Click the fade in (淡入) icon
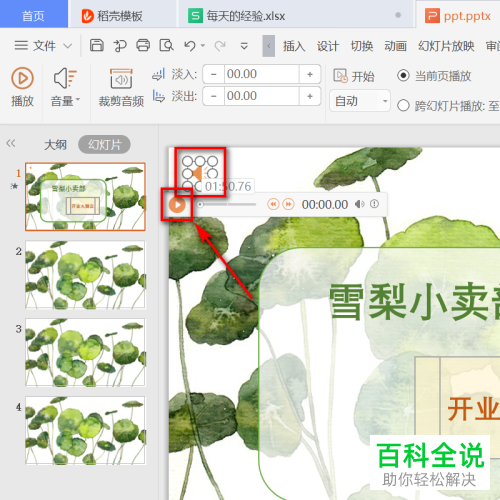Image resolution: width=500 pixels, height=500 pixels. click(158, 75)
